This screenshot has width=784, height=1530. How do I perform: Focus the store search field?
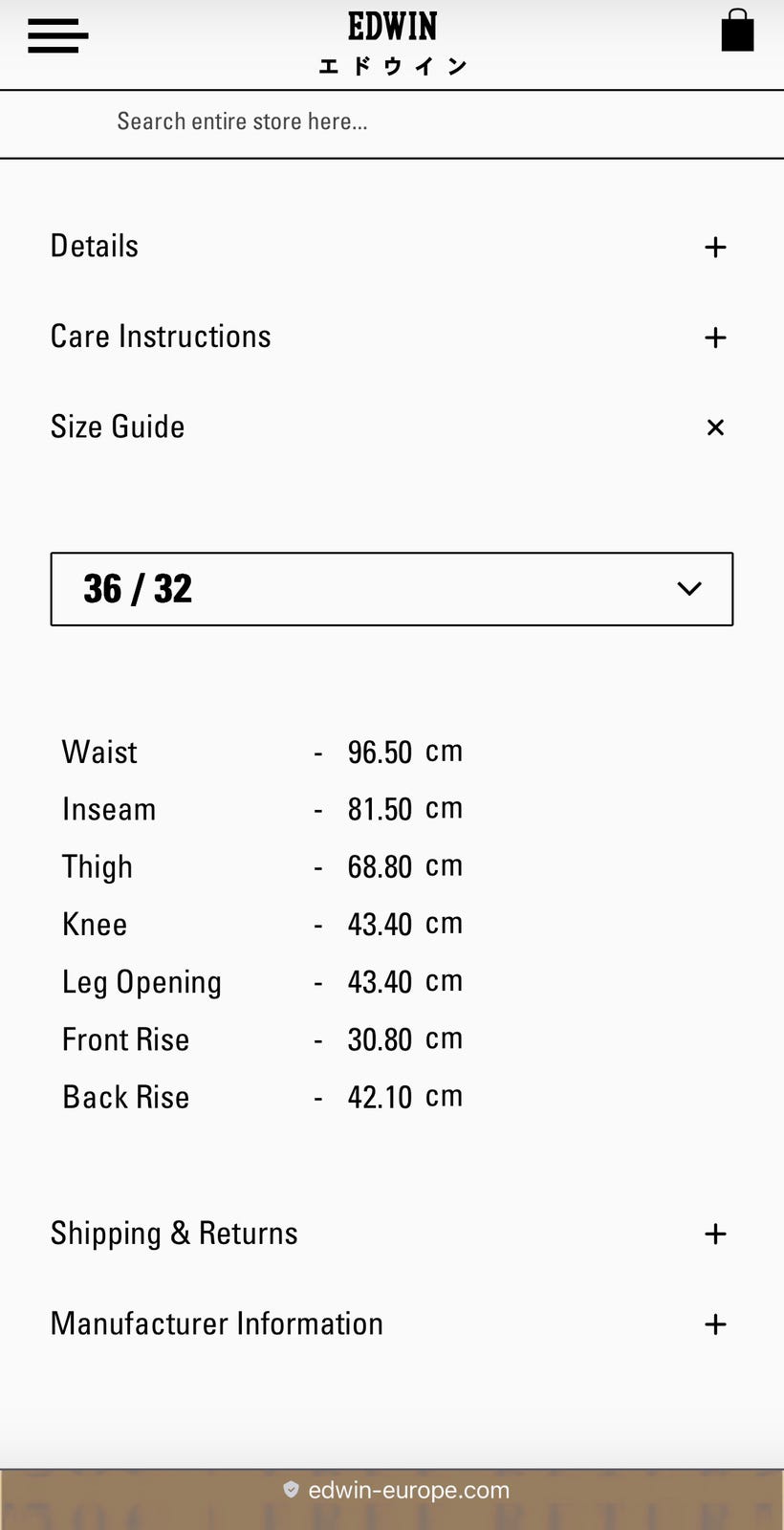pyautogui.click(x=391, y=122)
